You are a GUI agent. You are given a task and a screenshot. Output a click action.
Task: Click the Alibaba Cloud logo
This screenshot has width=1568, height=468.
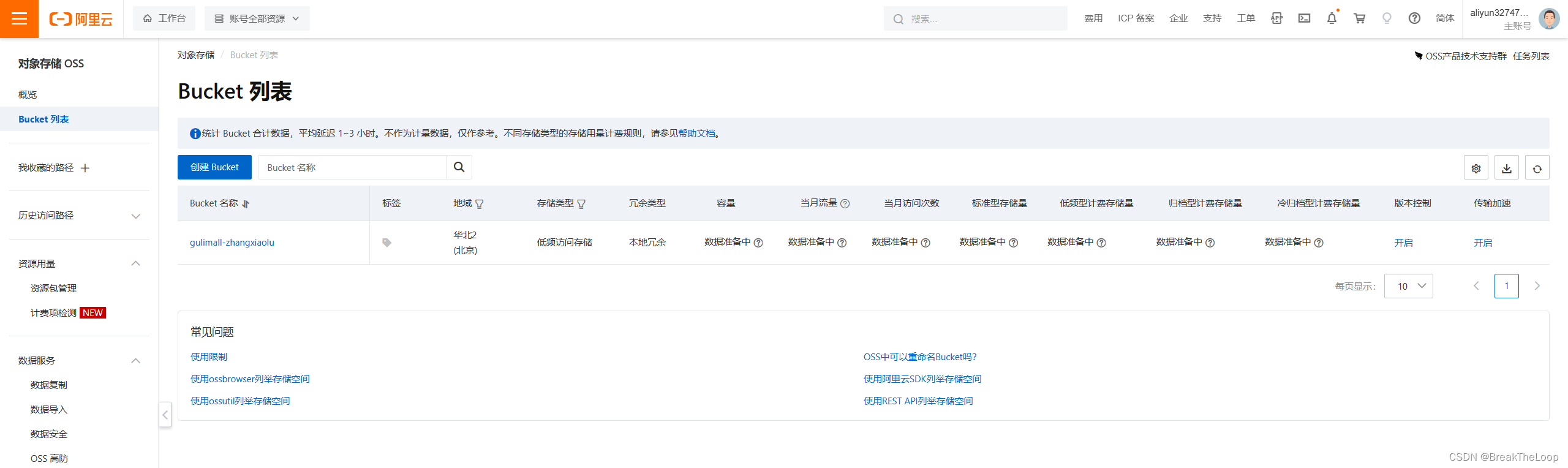pyautogui.click(x=81, y=19)
